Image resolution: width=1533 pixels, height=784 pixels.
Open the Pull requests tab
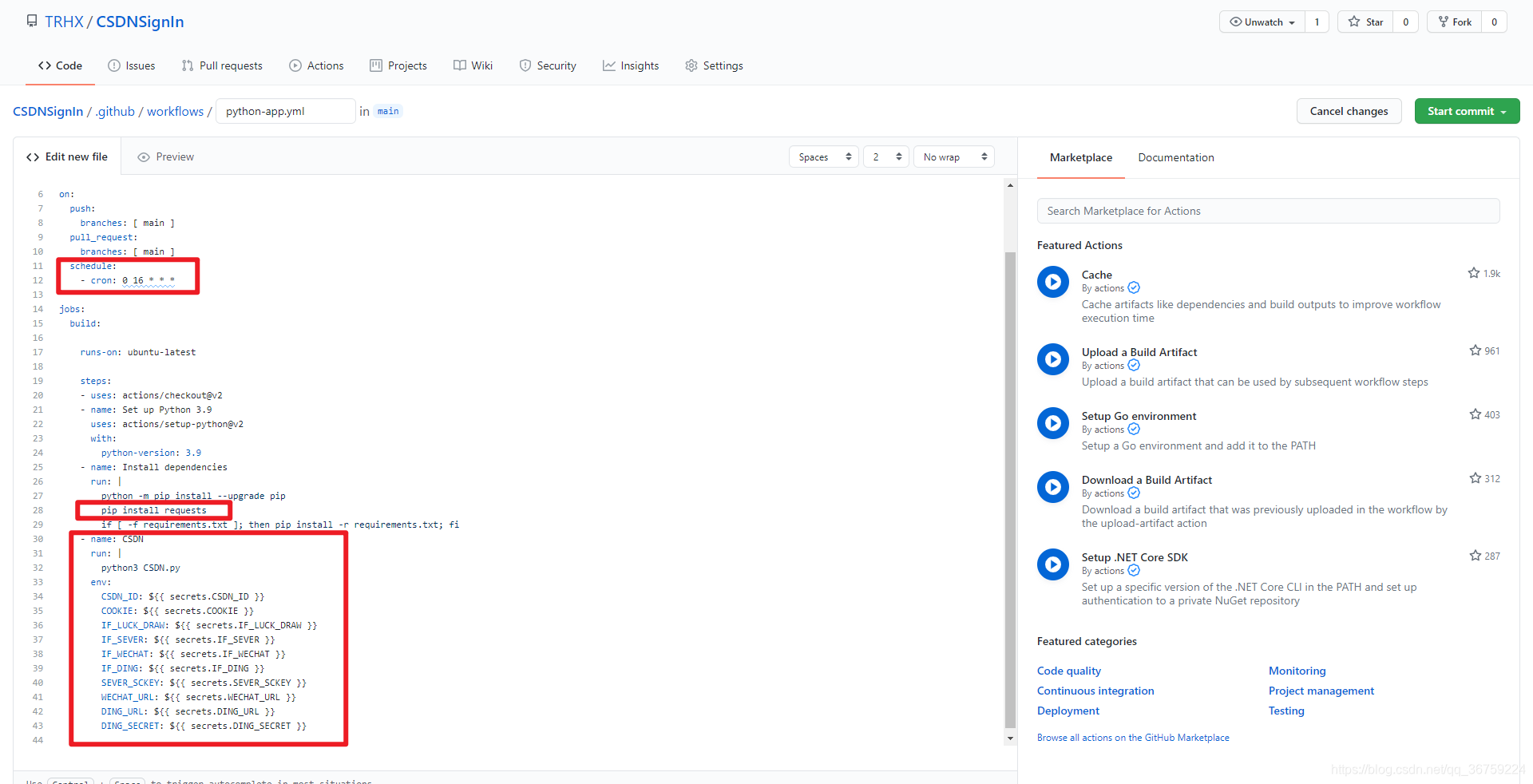coord(222,65)
